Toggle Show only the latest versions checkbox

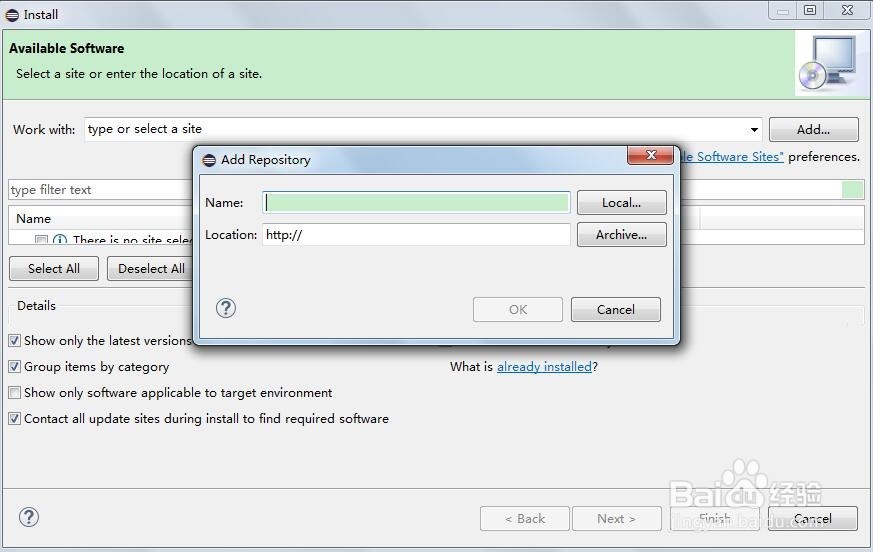tap(15, 340)
